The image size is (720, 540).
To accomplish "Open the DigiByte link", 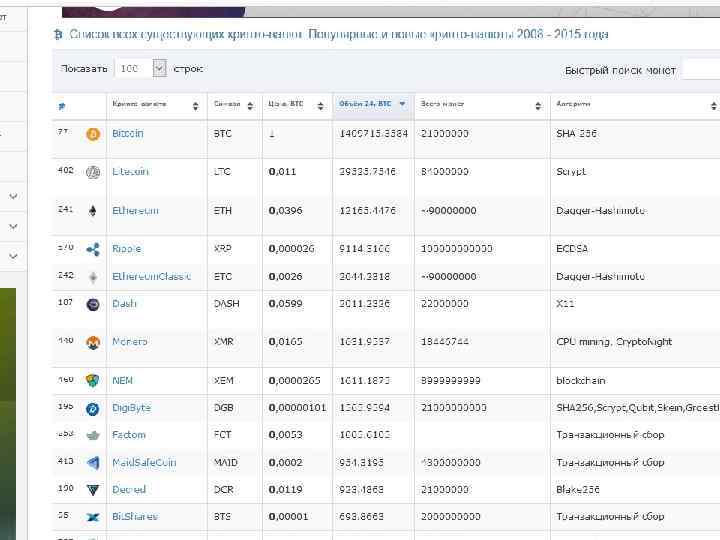I will click(x=131, y=408).
